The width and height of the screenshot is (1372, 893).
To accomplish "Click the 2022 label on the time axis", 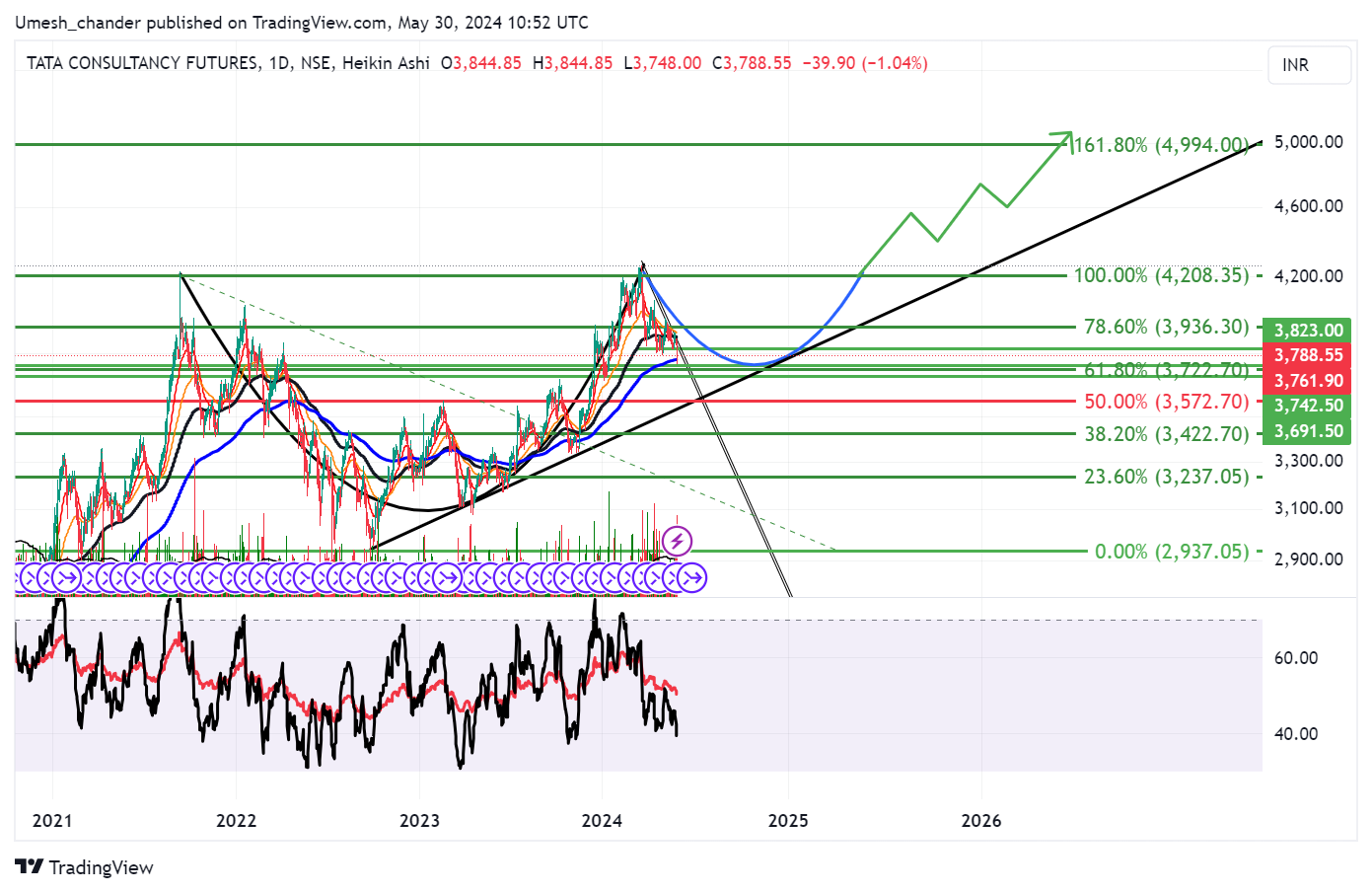I will [x=236, y=821].
